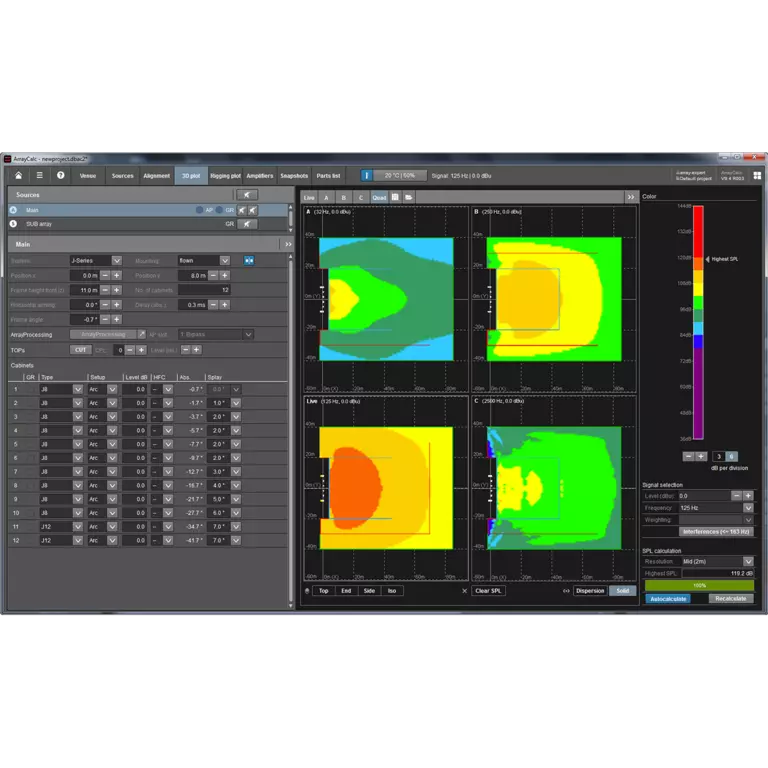Click the Clear SPL button

click(x=488, y=591)
